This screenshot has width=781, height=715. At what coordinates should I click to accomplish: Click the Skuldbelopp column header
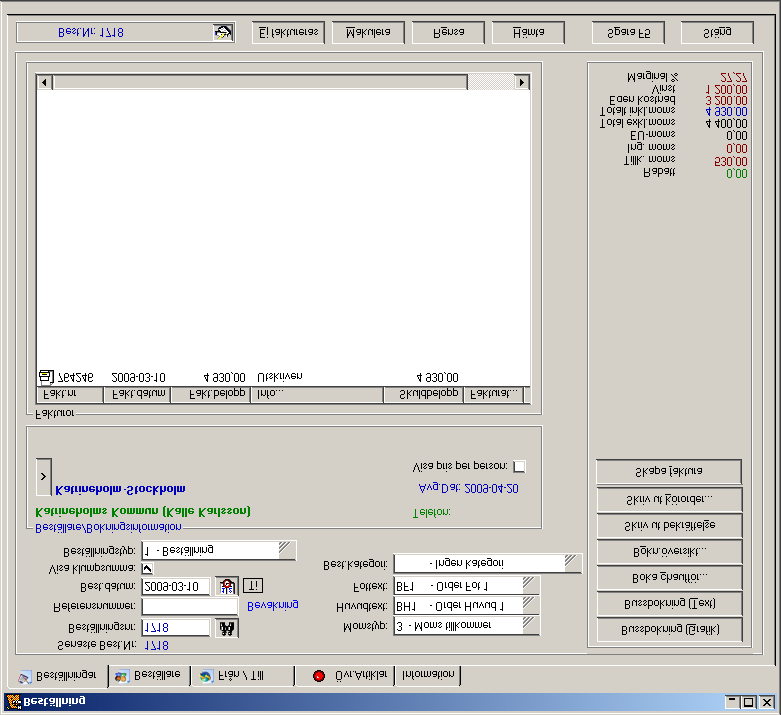[423, 394]
